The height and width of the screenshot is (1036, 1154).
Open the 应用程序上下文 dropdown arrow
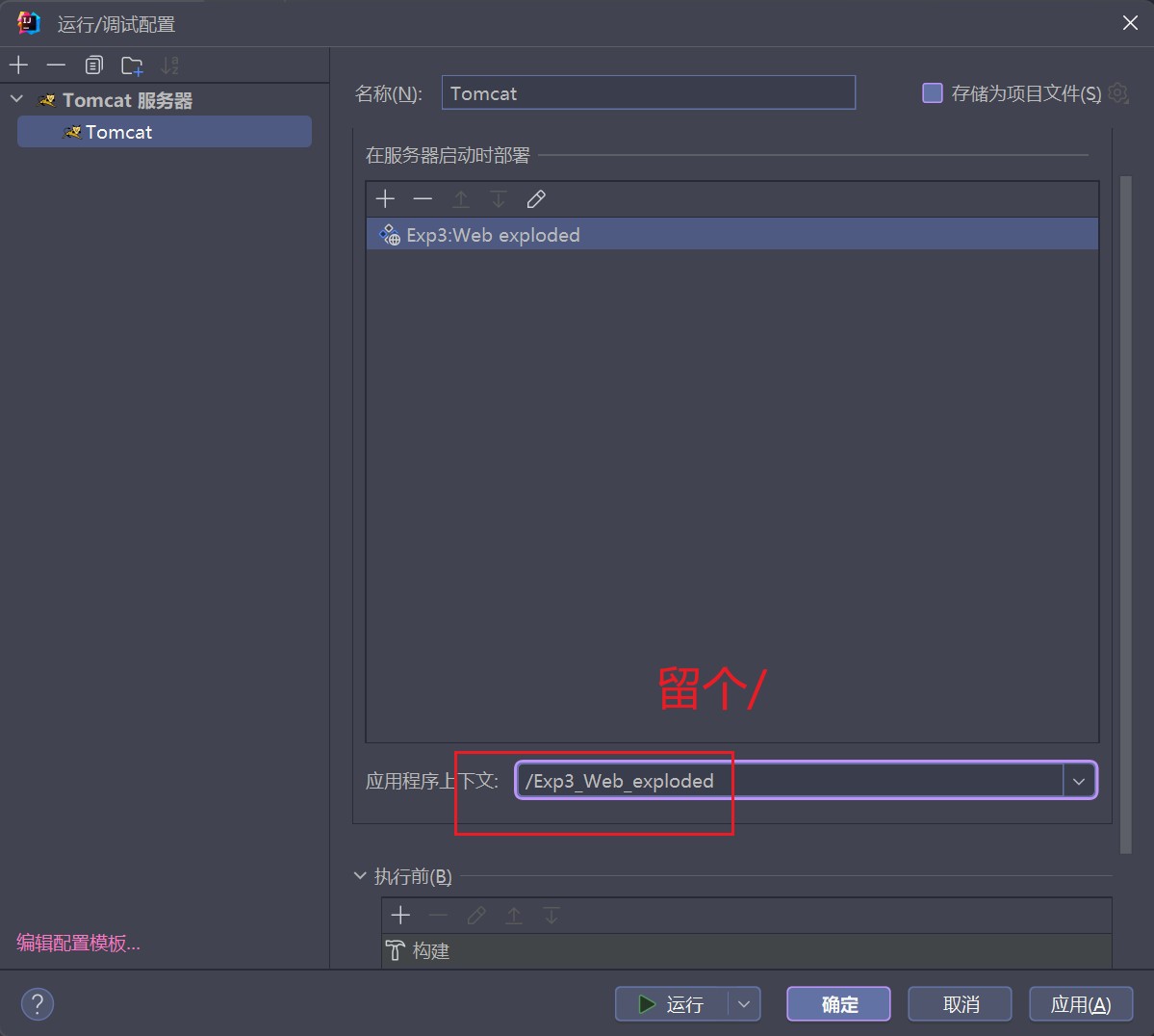(1079, 781)
